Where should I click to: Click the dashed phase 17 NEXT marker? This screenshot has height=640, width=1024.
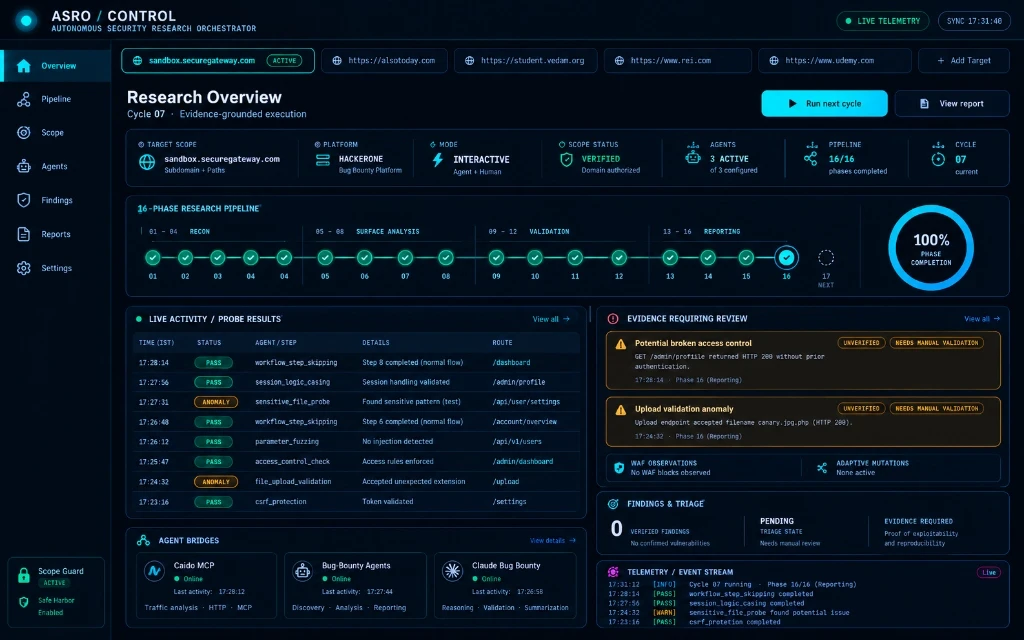click(826, 258)
